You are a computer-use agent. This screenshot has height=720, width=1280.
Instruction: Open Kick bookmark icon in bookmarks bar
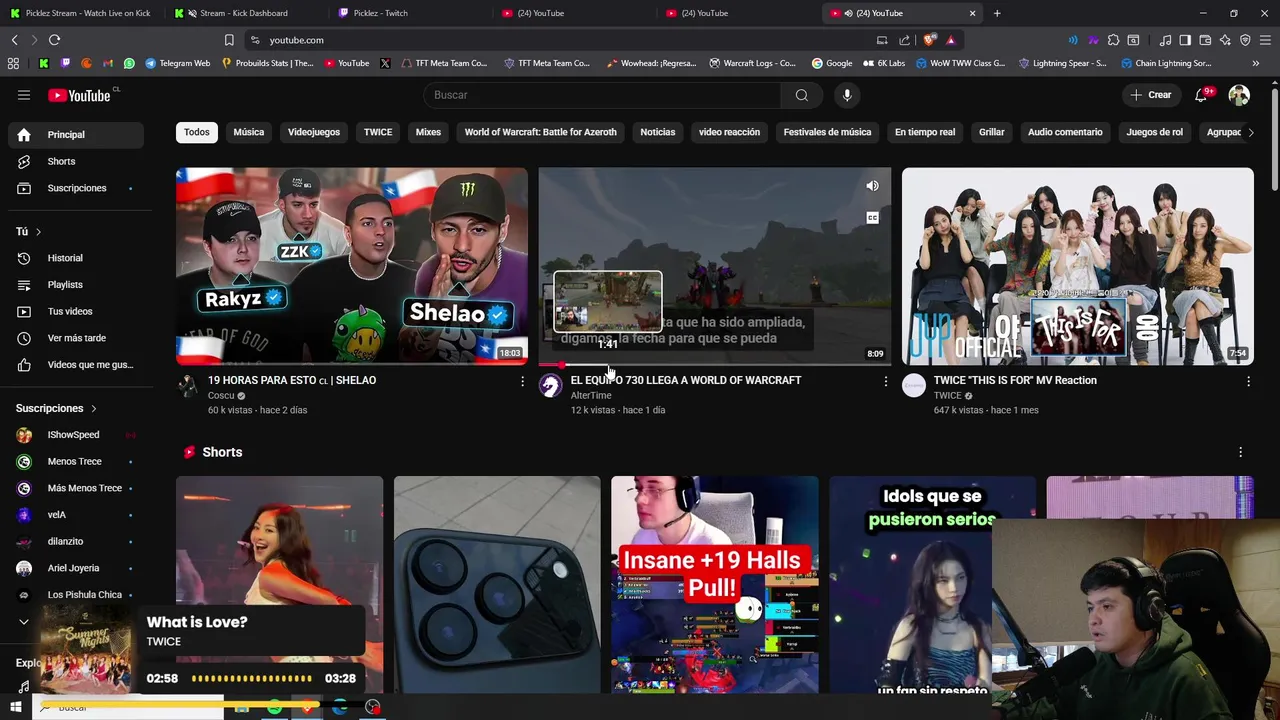point(43,63)
